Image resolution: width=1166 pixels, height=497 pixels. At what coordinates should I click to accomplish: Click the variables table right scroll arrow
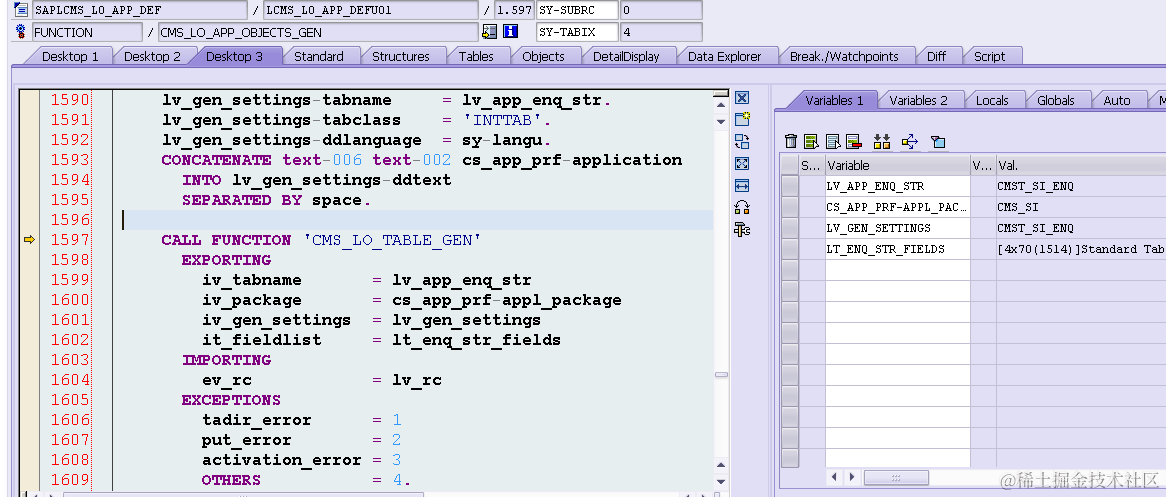click(x=851, y=476)
